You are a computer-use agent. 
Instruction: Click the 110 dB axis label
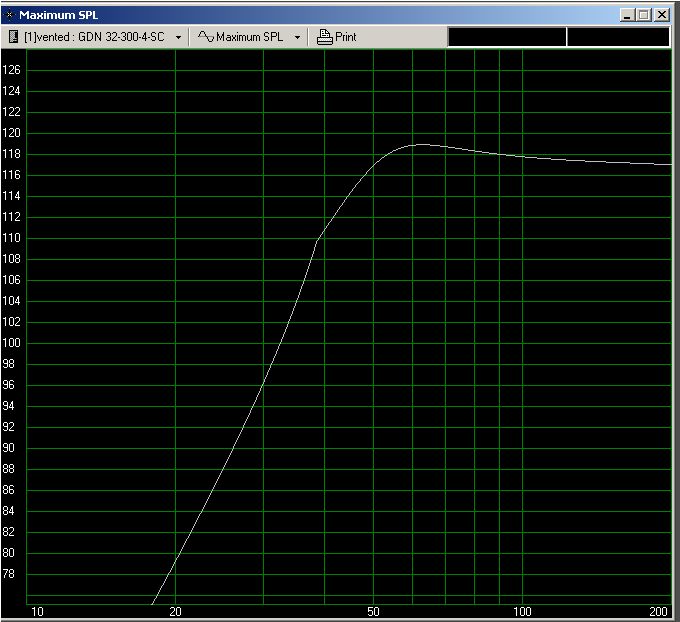[11, 238]
